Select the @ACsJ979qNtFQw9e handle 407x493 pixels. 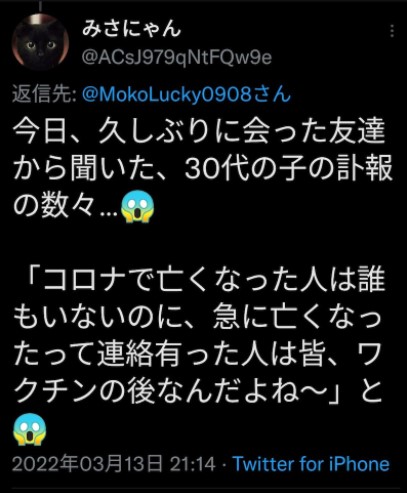(177, 58)
